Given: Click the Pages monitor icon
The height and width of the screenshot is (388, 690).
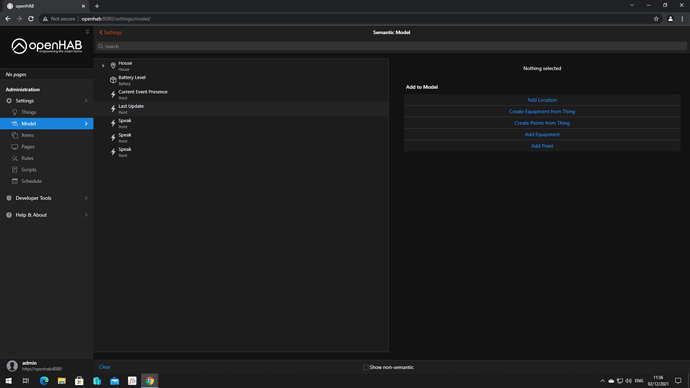Looking at the screenshot, I should click(15, 146).
